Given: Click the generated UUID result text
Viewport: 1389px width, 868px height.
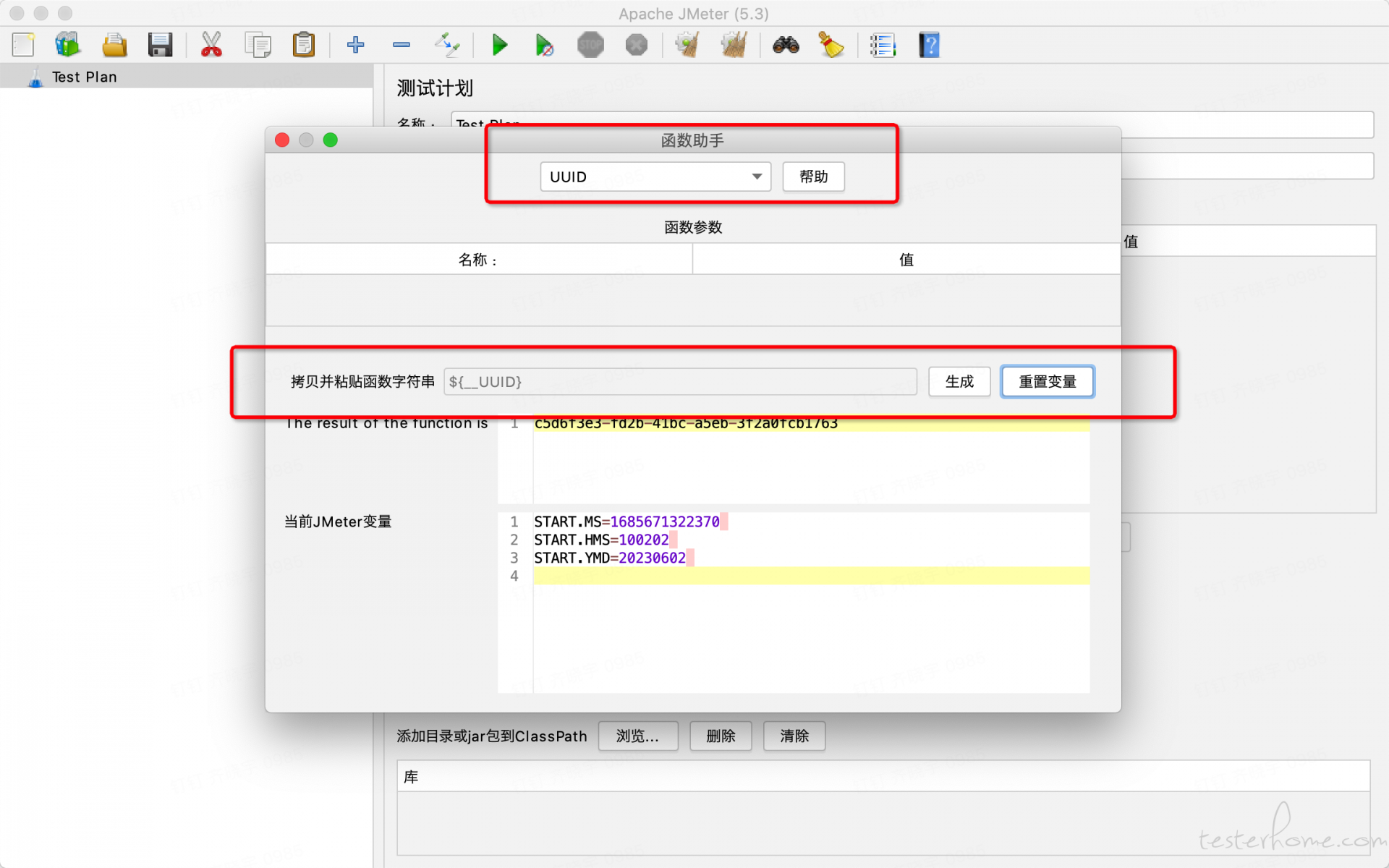Looking at the screenshot, I should (686, 423).
